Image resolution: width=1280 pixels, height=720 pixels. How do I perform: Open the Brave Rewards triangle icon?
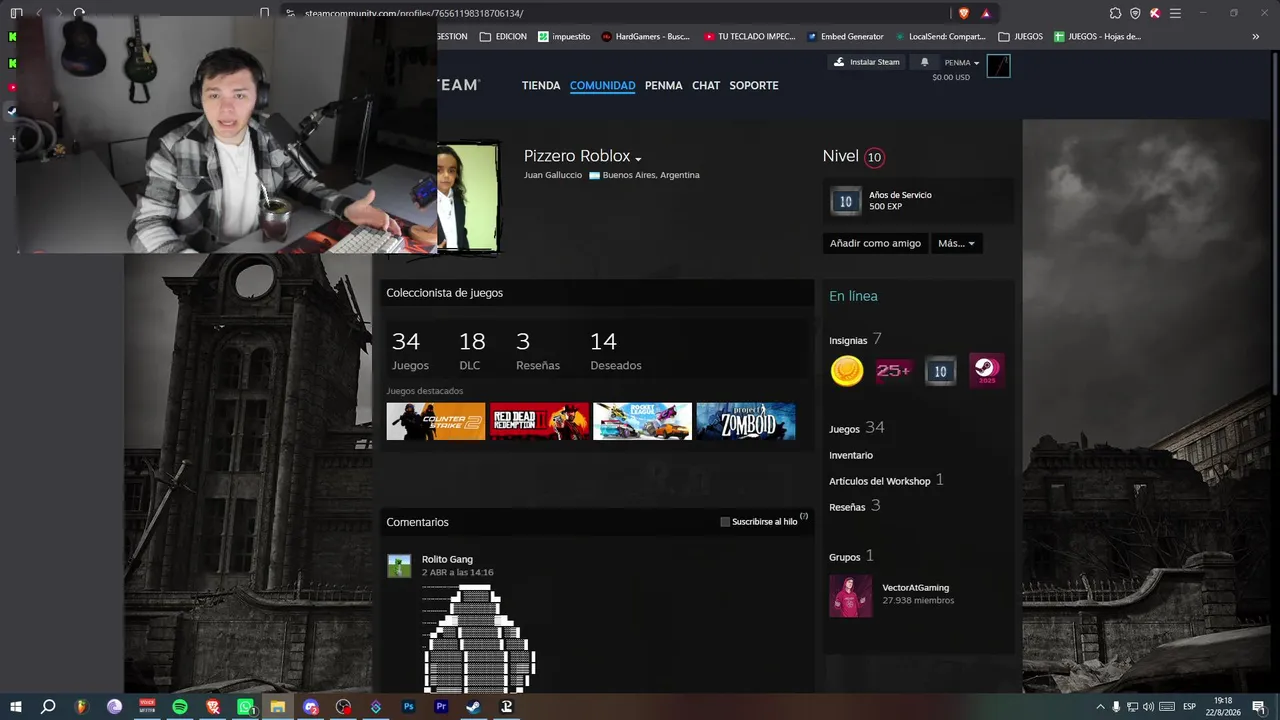tap(986, 13)
